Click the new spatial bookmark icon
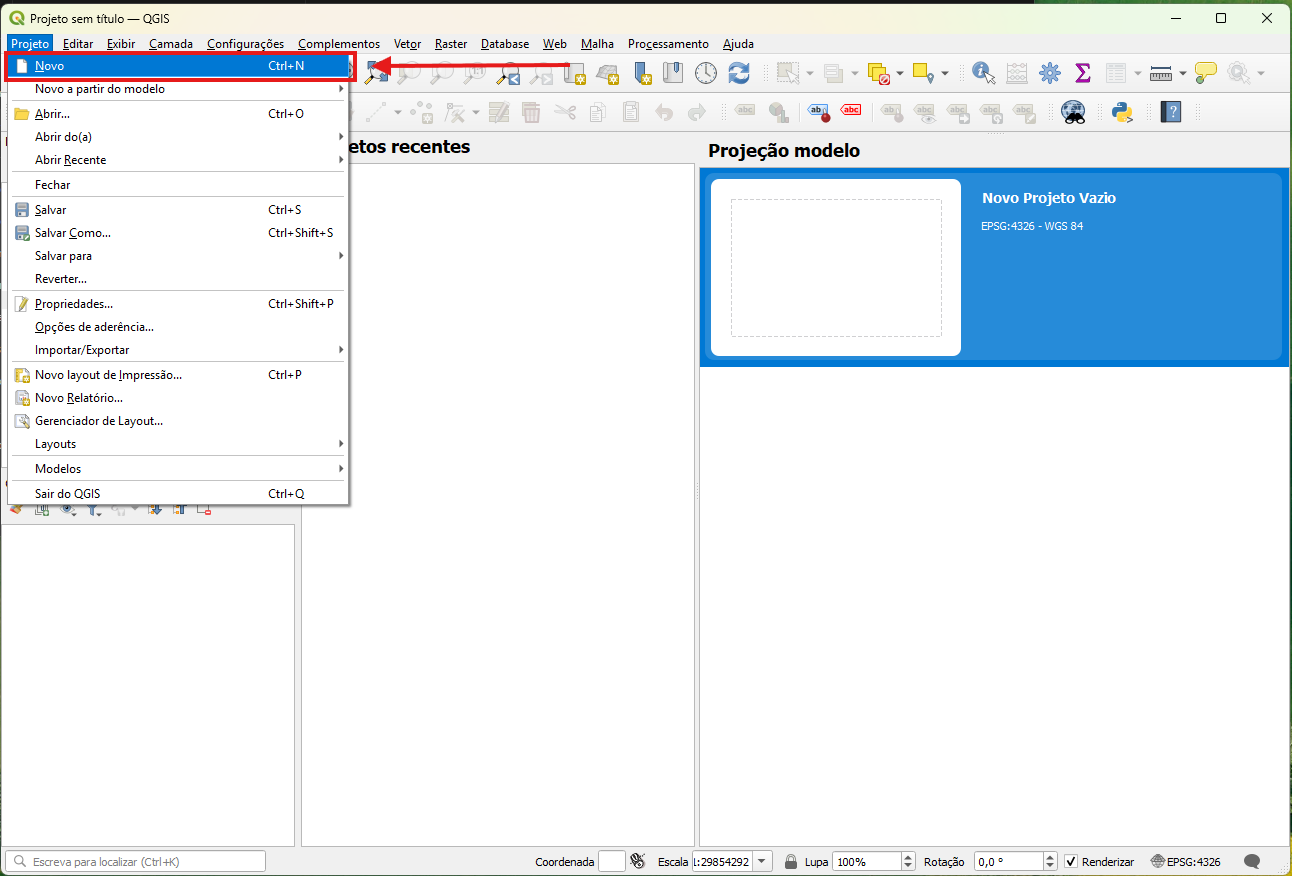Image resolution: width=1292 pixels, height=876 pixels. coord(641,72)
